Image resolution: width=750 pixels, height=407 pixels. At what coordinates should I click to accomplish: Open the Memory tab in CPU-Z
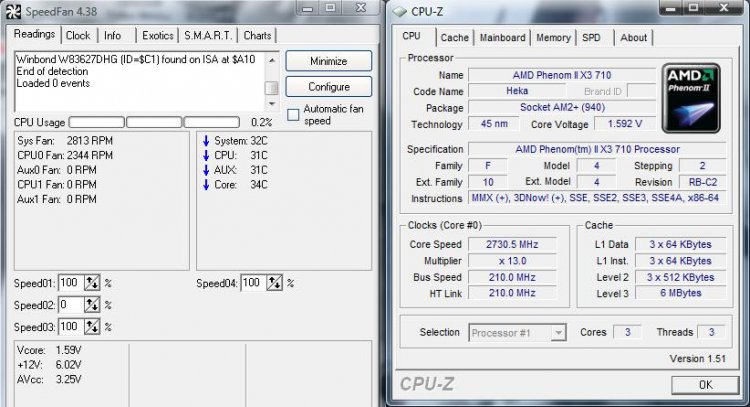553,38
